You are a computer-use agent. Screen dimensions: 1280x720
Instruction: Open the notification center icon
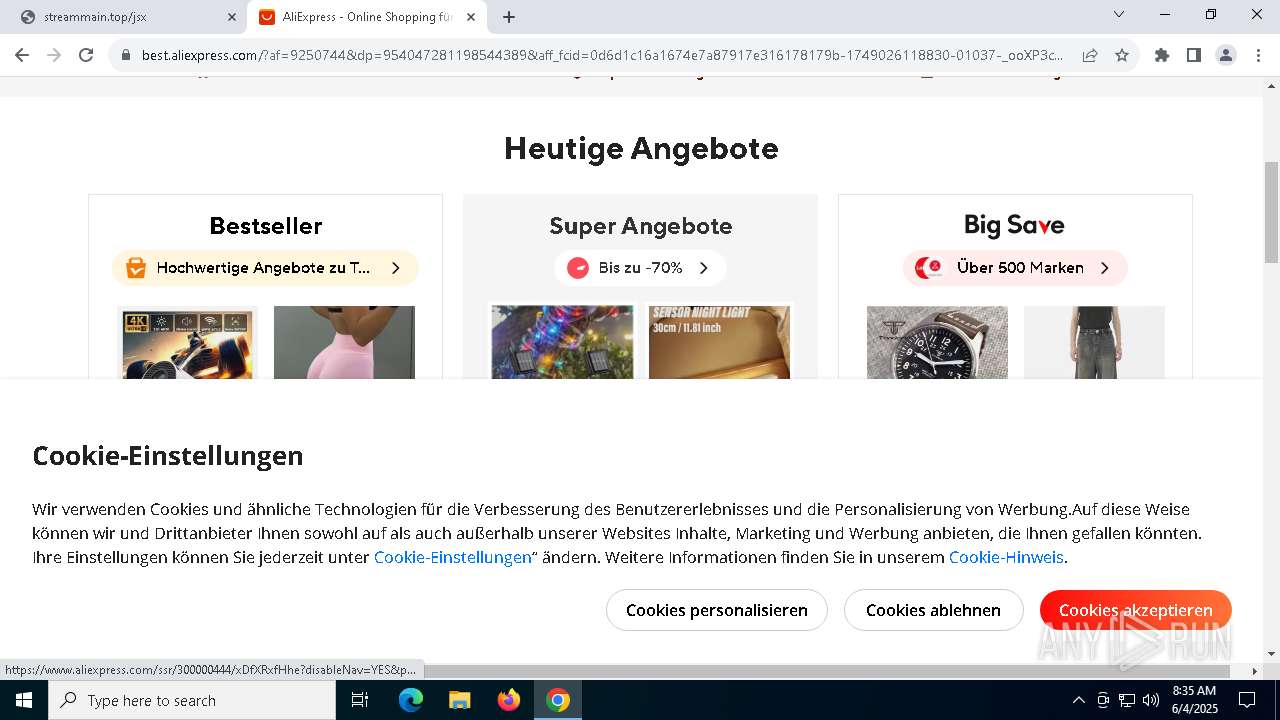pos(1247,700)
